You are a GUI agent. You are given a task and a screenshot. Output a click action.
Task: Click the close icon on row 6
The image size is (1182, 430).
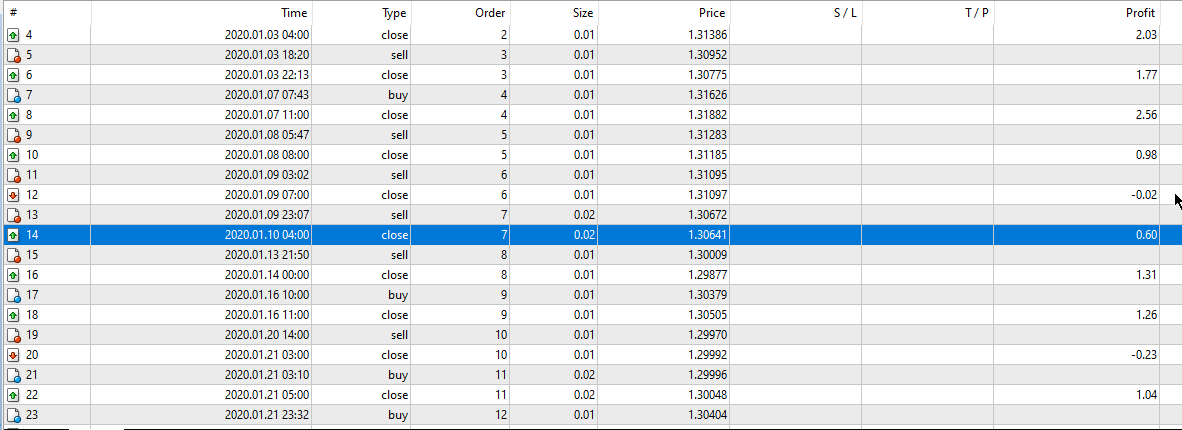(13, 75)
